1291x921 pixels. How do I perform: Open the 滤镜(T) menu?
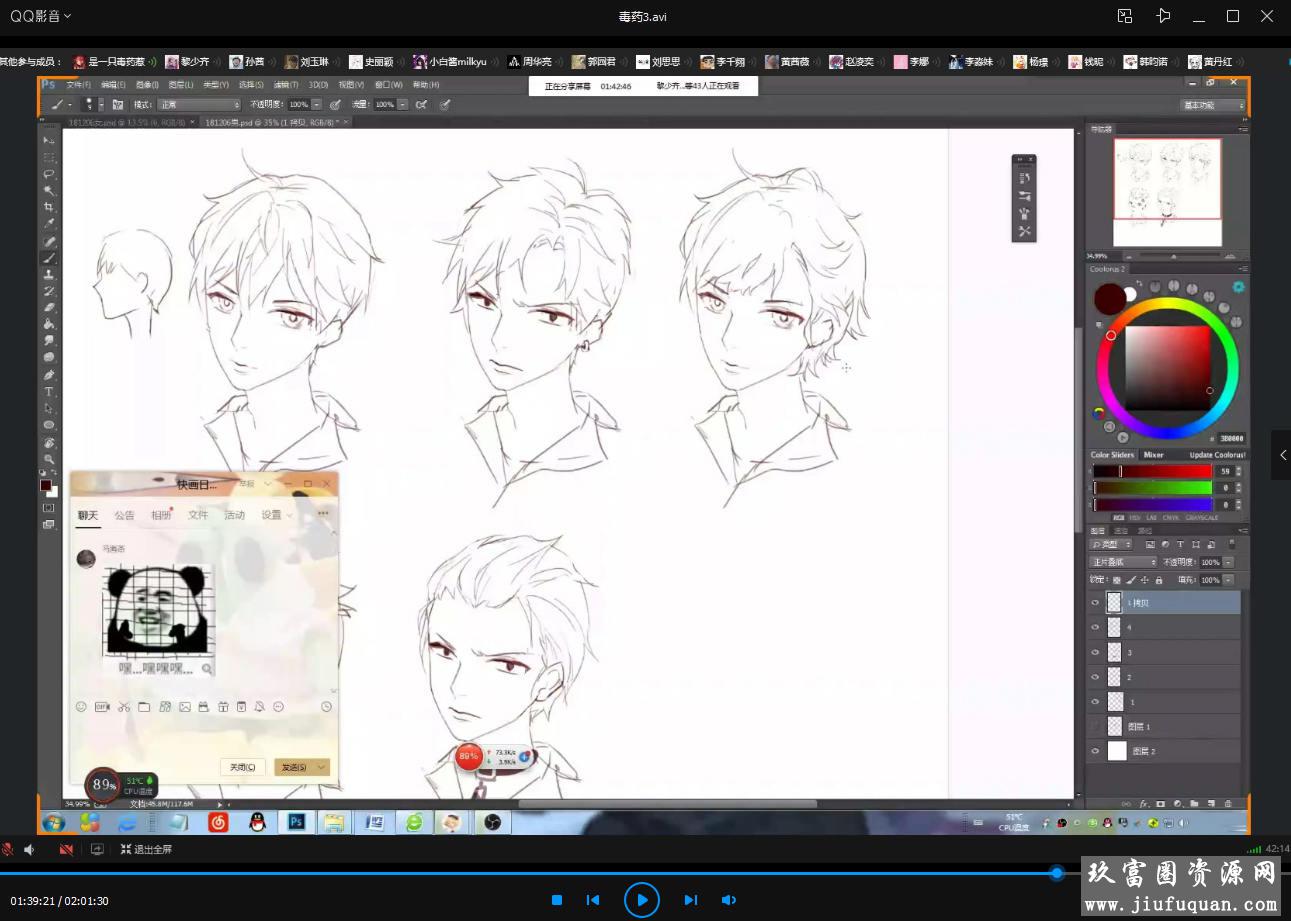[286, 85]
